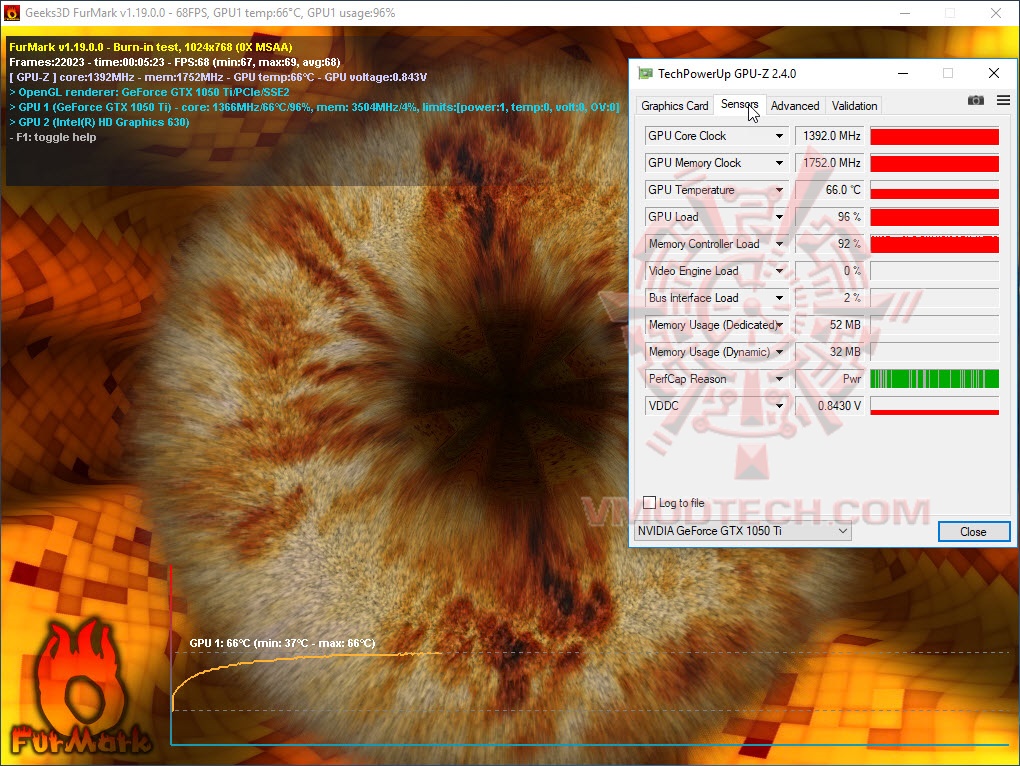Click the 66.0 °C temperature value
Viewport: 1020px width, 766px height.
830,190
